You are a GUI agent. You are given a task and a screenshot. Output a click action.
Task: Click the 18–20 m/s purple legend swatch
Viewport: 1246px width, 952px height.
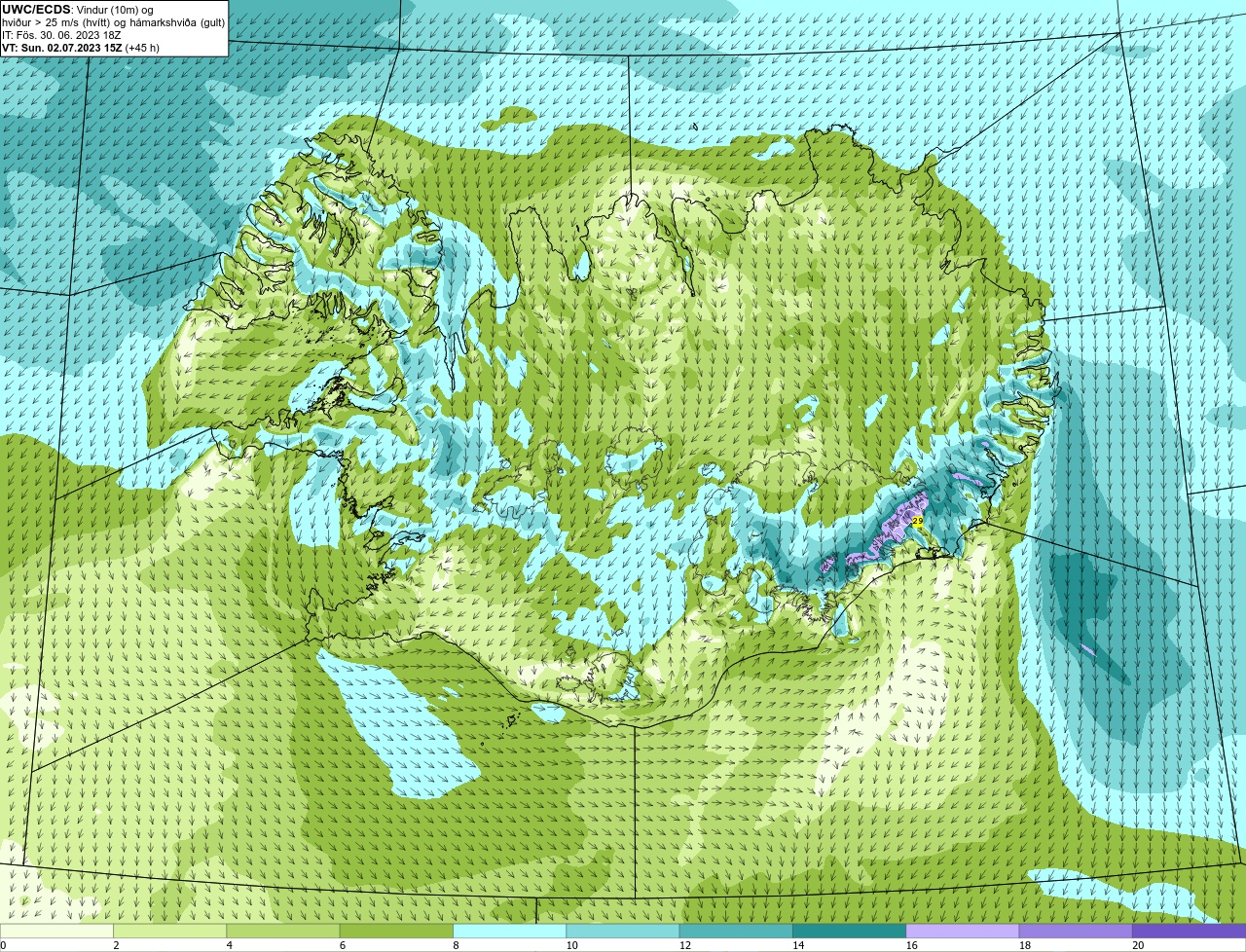click(x=1076, y=931)
